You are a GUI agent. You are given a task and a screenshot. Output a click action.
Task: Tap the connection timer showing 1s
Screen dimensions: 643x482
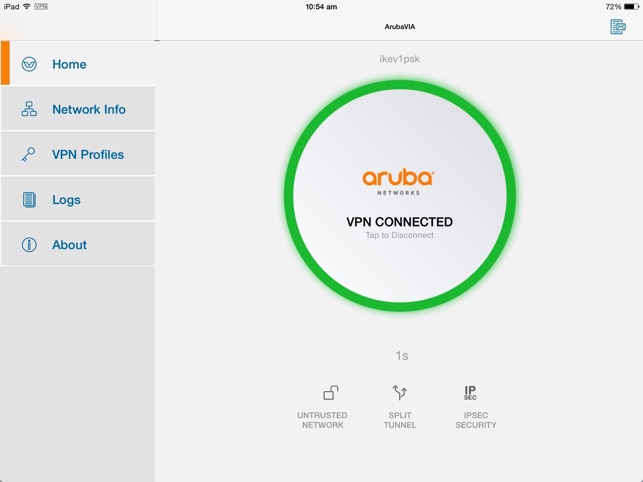tap(401, 356)
